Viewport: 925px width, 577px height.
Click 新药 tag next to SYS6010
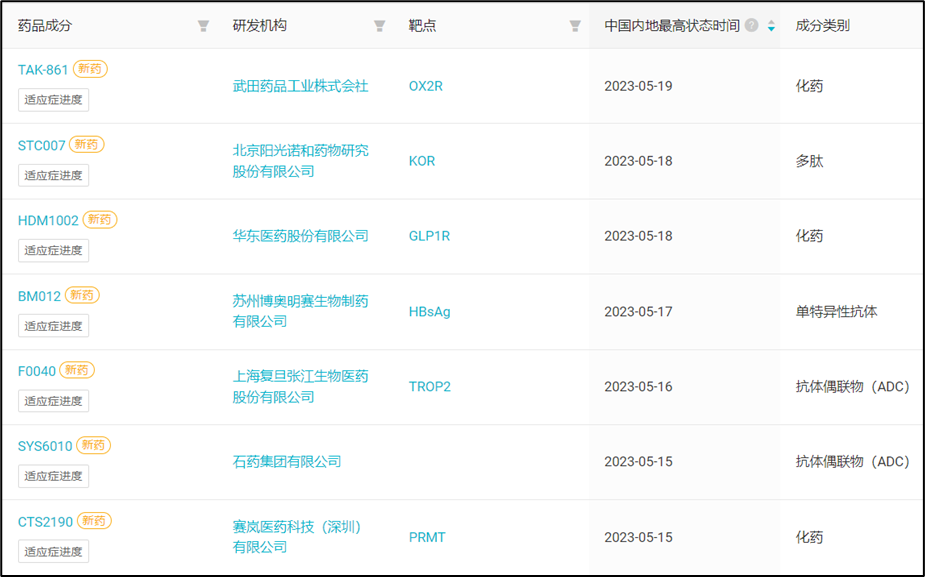[94, 445]
